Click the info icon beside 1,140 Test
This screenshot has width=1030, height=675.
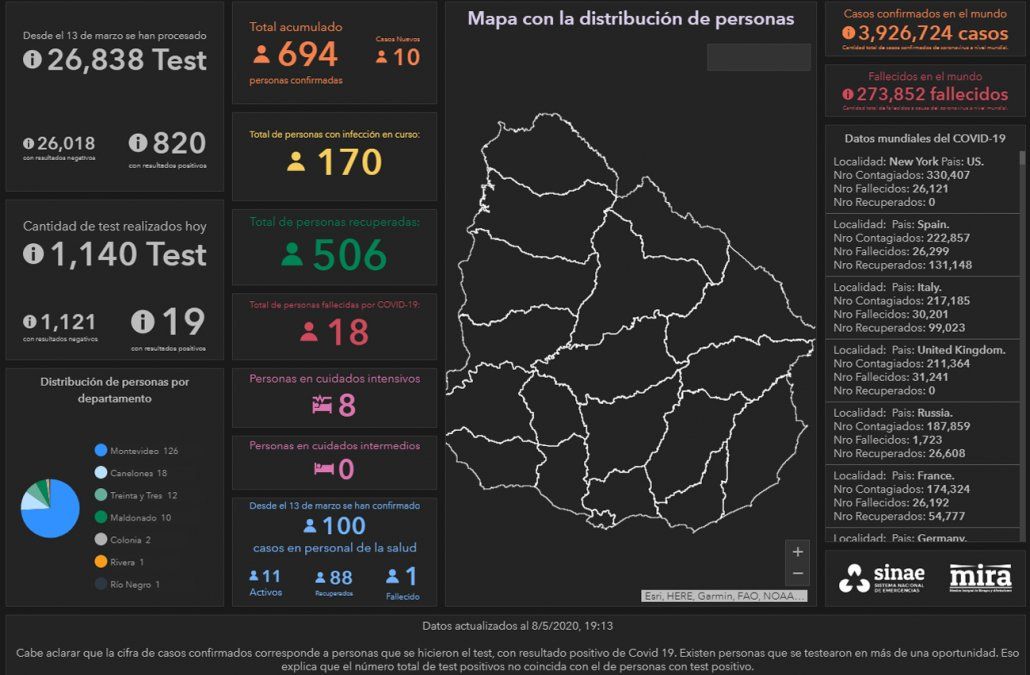click(x=33, y=254)
